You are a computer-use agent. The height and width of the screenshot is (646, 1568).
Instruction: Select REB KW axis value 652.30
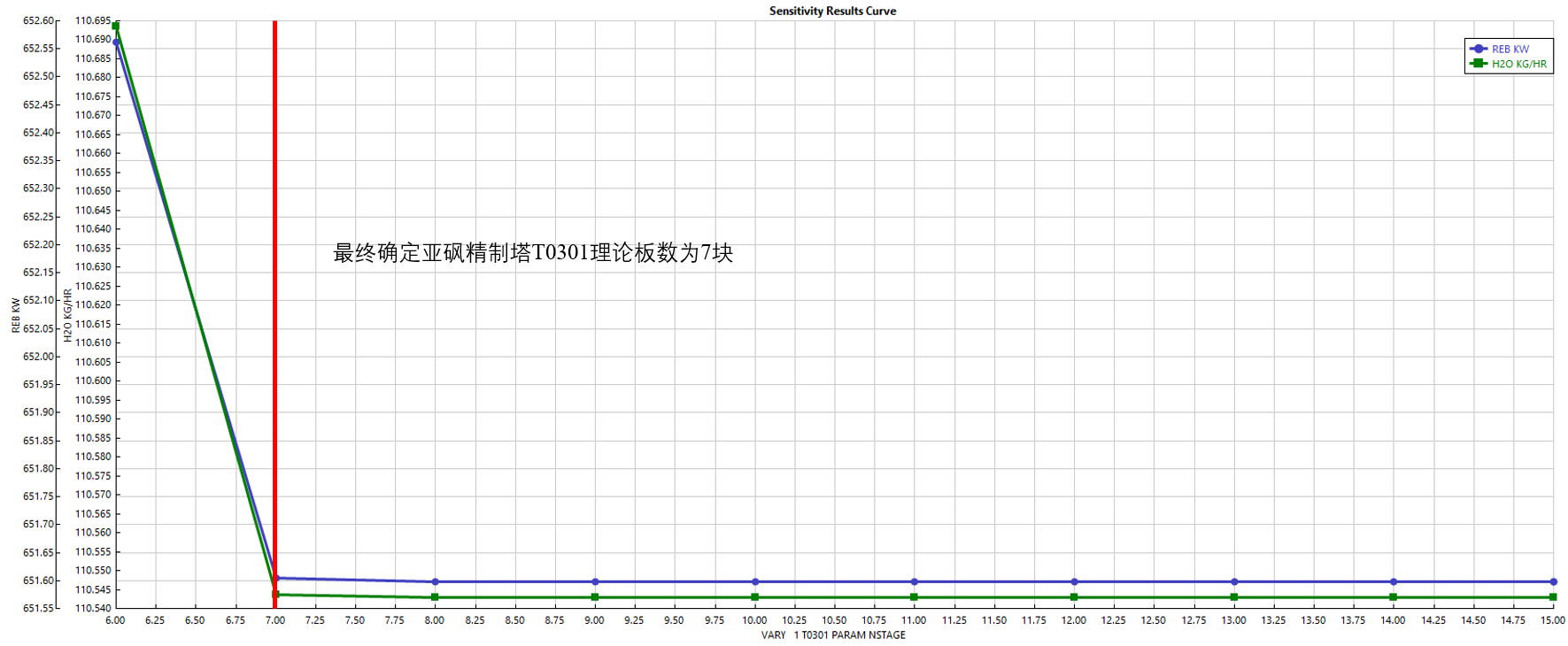[38, 188]
